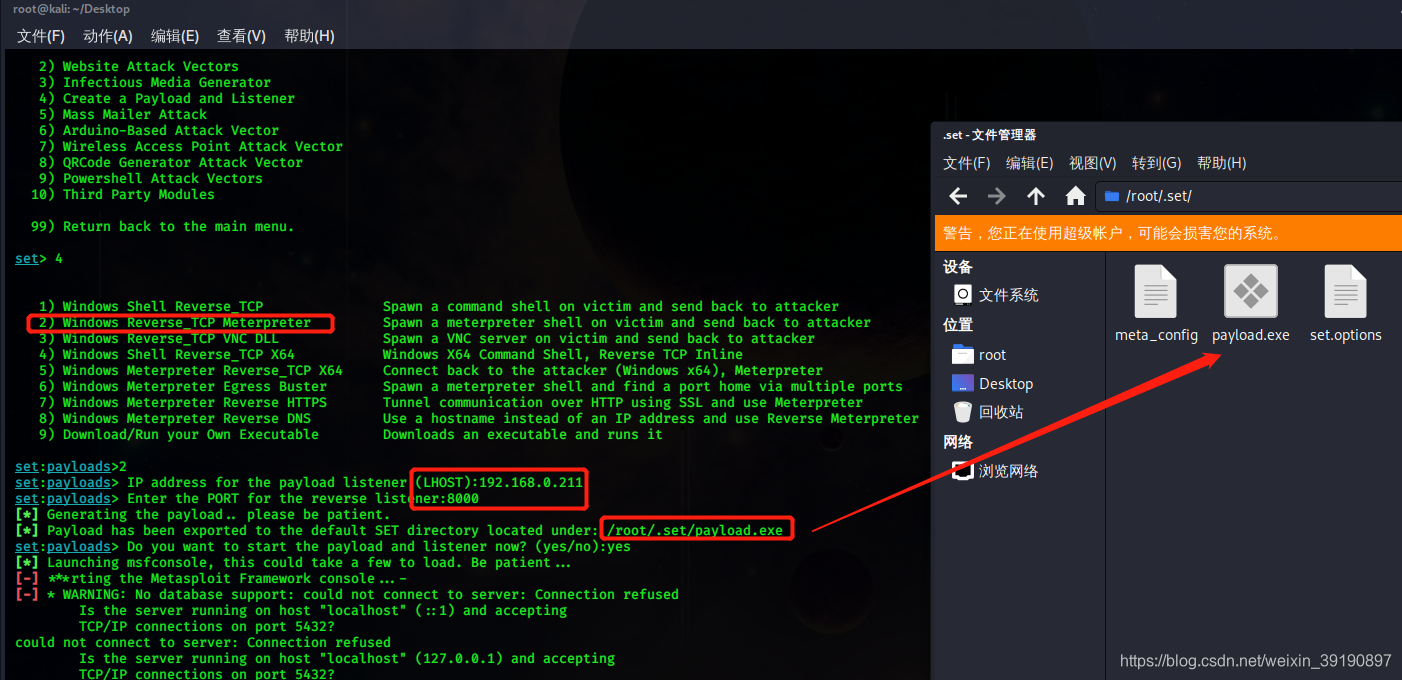Go up to parent folder
The image size is (1402, 680).
(x=1036, y=196)
